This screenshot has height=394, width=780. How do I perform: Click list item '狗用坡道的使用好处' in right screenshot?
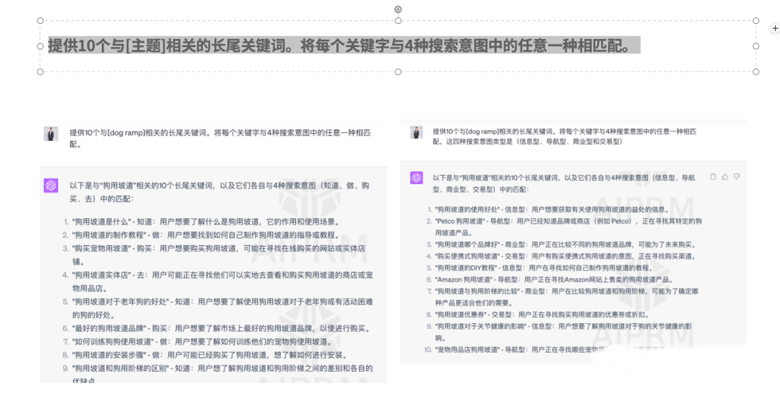(x=552, y=209)
